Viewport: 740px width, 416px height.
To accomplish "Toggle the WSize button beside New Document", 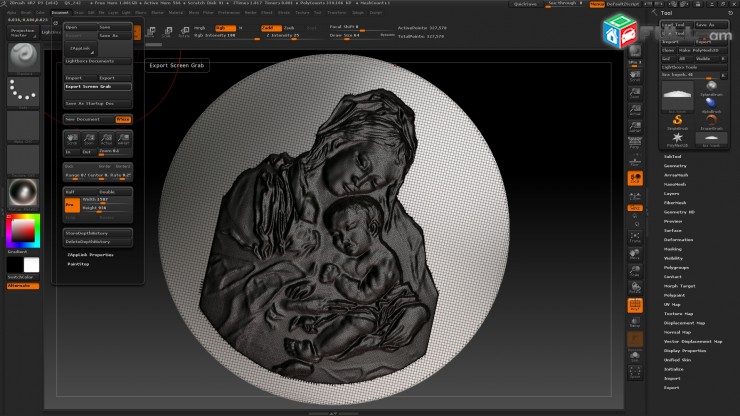I will coord(123,119).
